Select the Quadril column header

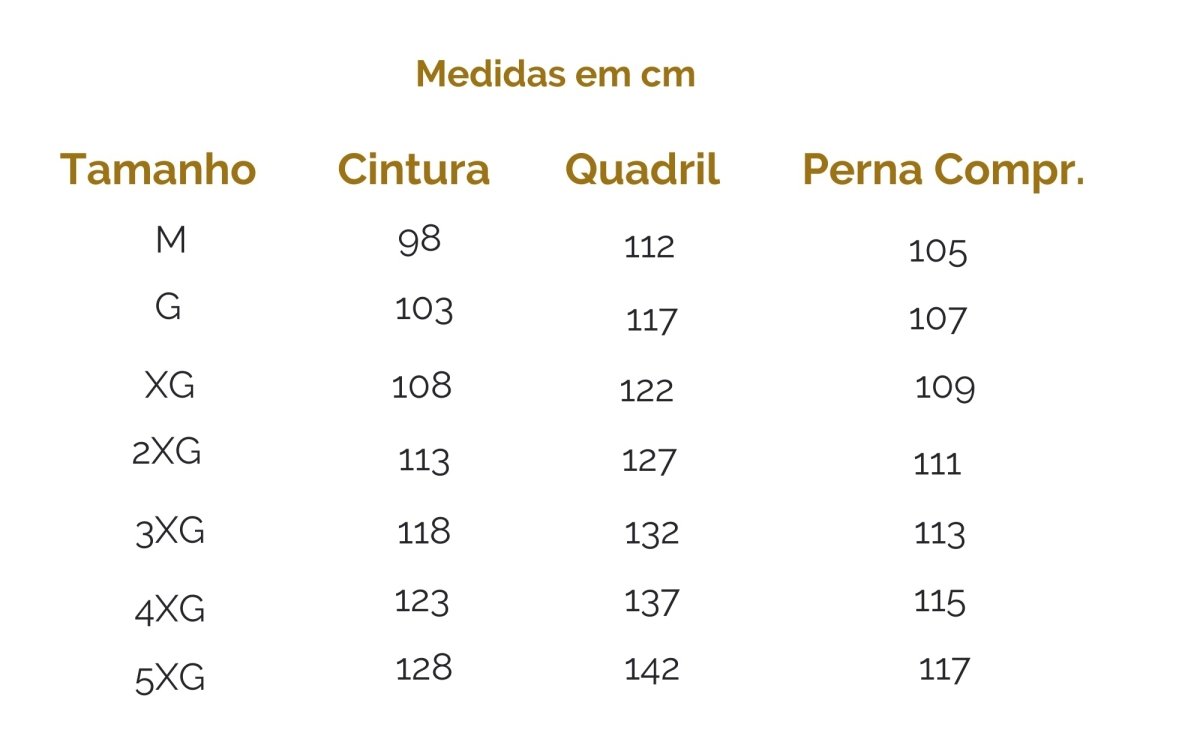(x=642, y=169)
